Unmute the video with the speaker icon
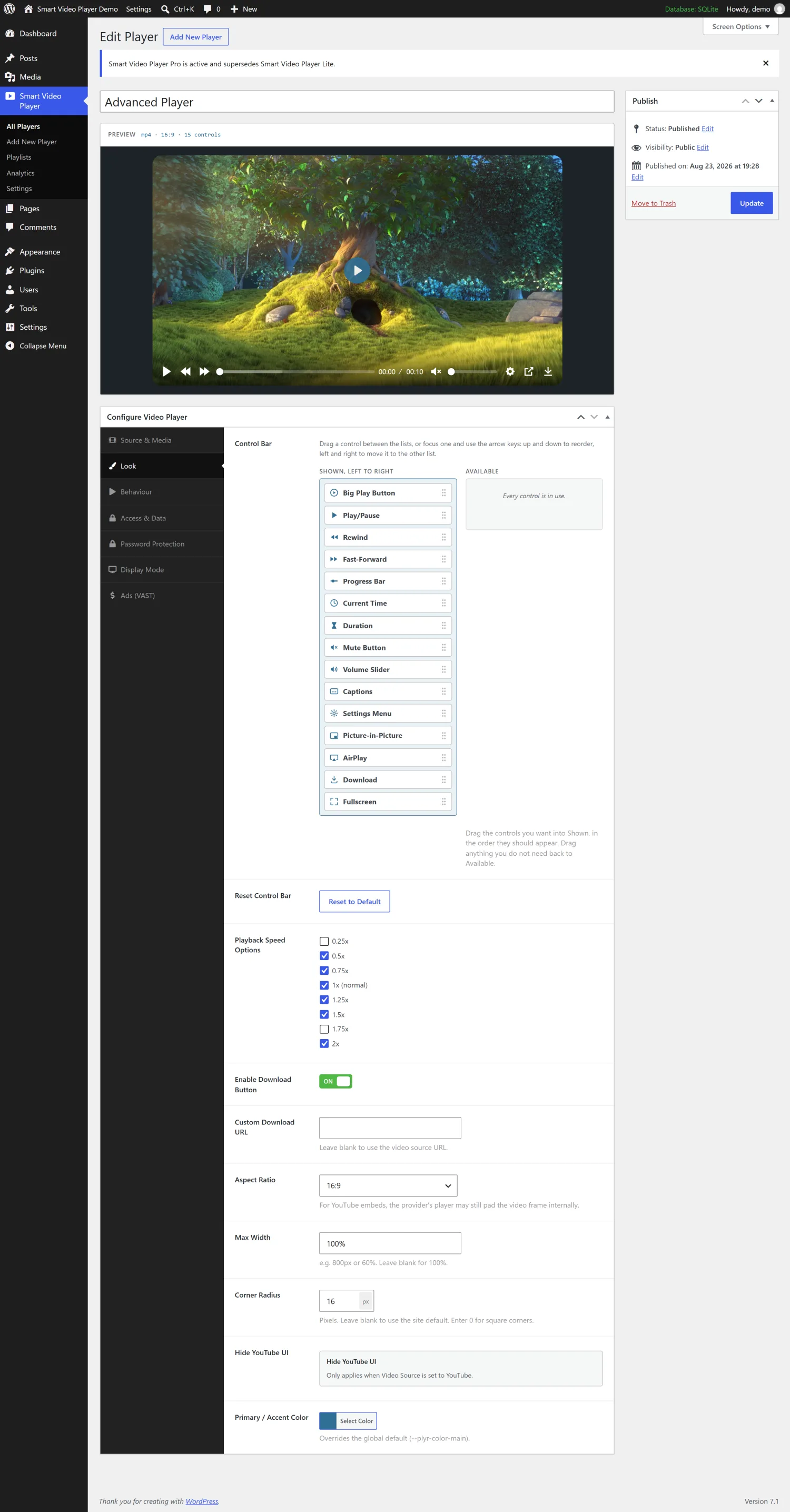 coord(436,371)
